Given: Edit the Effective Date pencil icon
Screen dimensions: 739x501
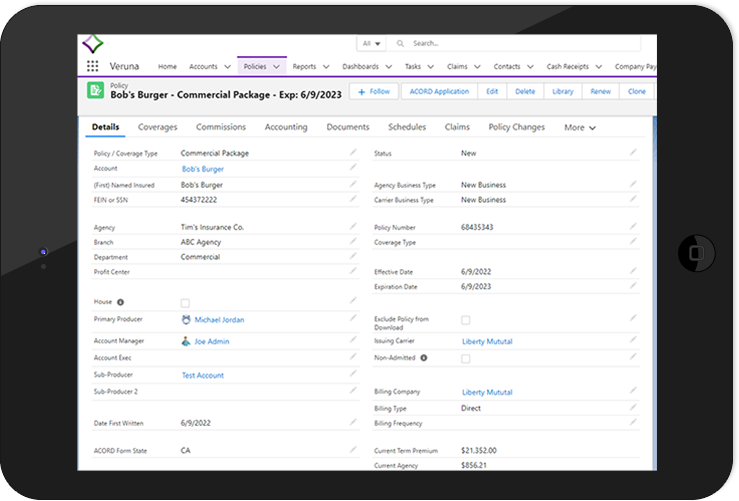Looking at the screenshot, I should point(633,271).
